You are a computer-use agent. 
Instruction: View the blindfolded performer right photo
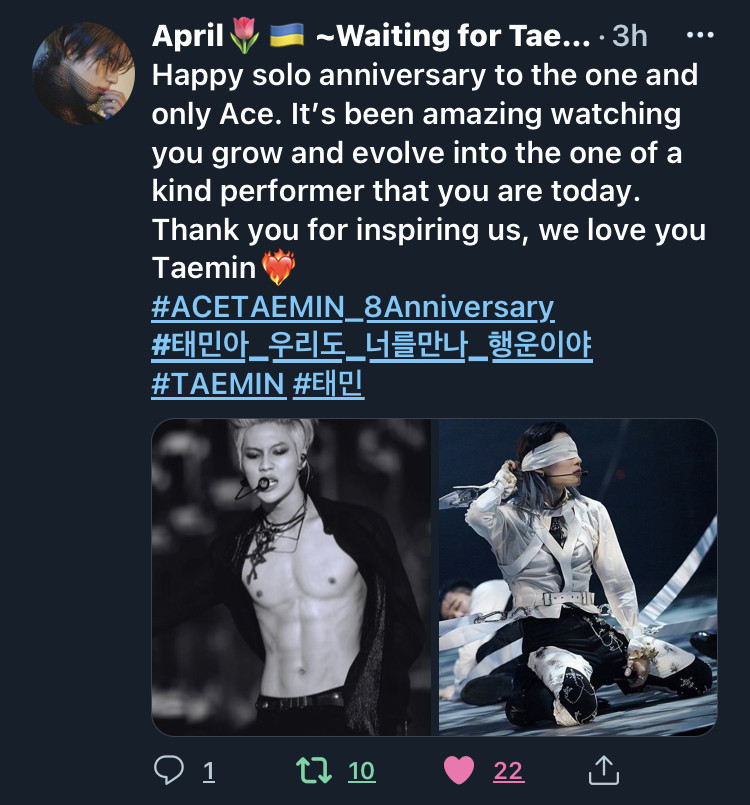point(578,577)
